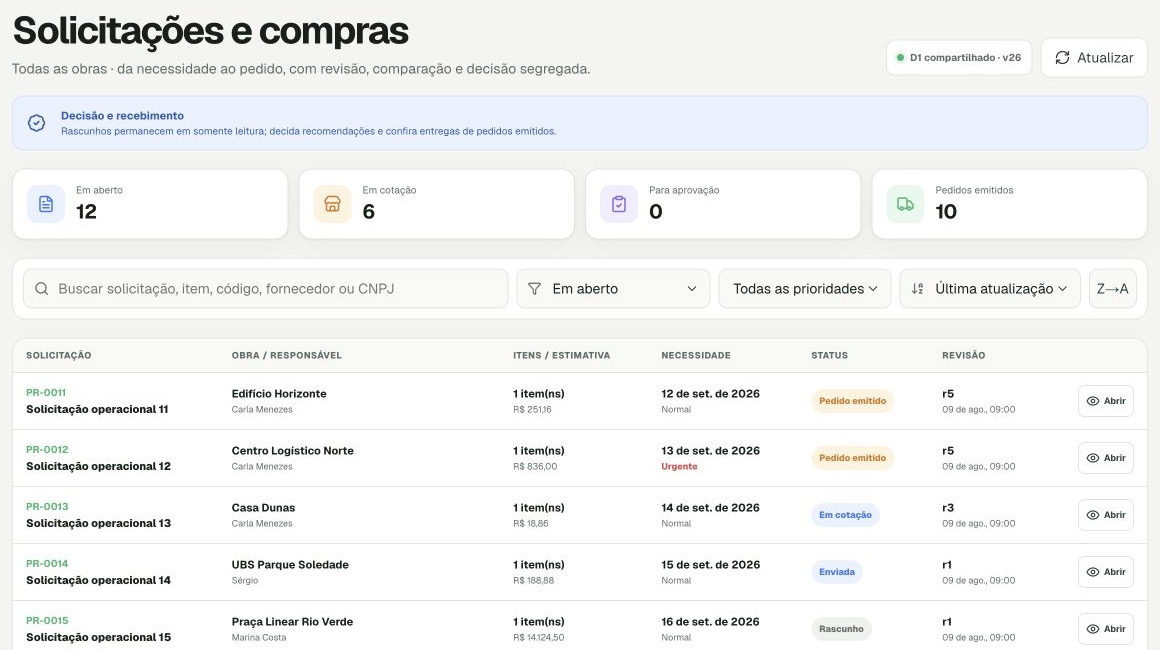This screenshot has height=650, width=1160.
Task: Click Edifício Horizonte in the table
Action: click(279, 393)
